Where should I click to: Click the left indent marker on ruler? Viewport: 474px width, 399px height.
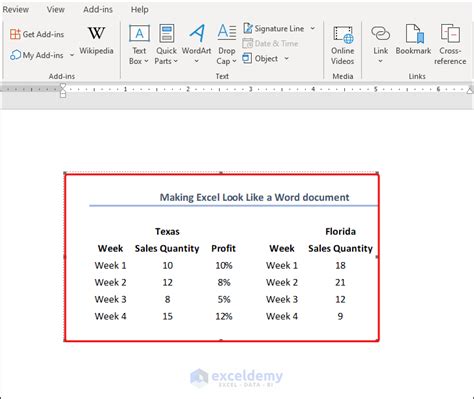63,95
